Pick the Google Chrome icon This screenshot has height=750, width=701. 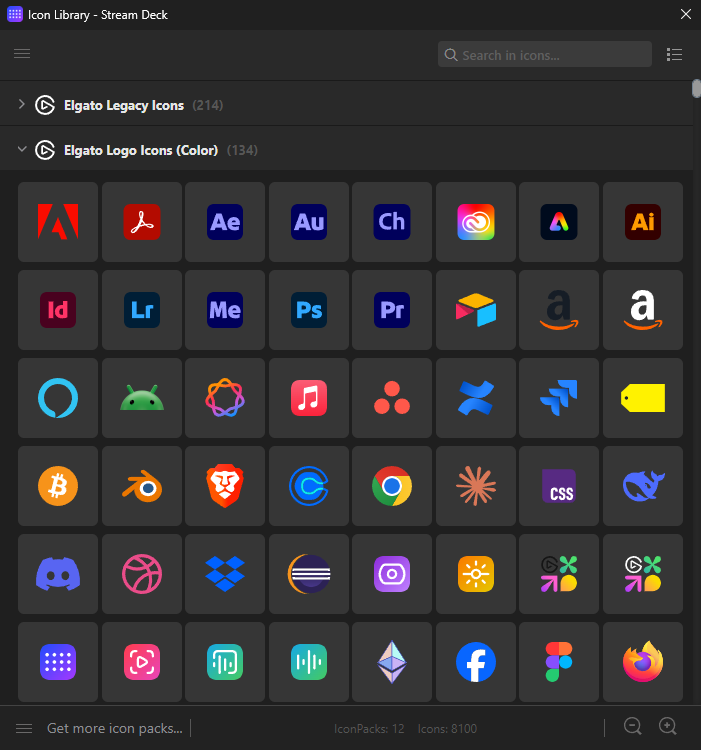[x=392, y=486]
